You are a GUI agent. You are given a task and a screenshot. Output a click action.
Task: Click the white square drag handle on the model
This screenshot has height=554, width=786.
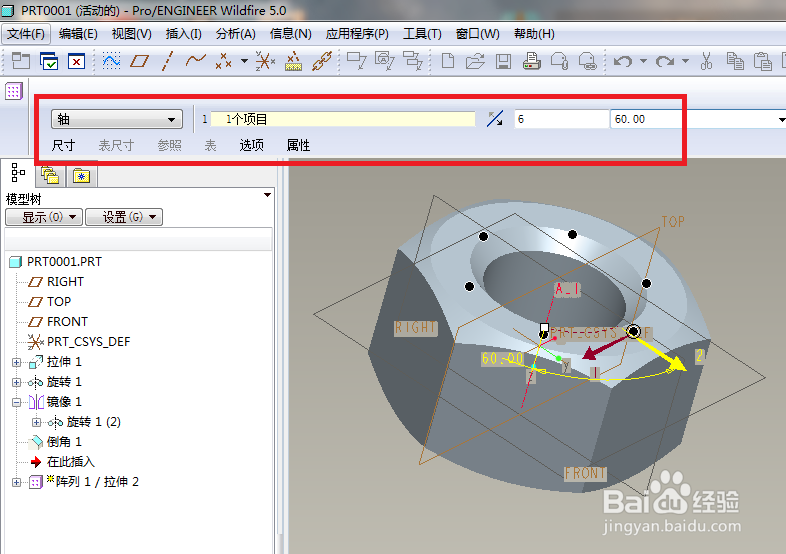544,328
